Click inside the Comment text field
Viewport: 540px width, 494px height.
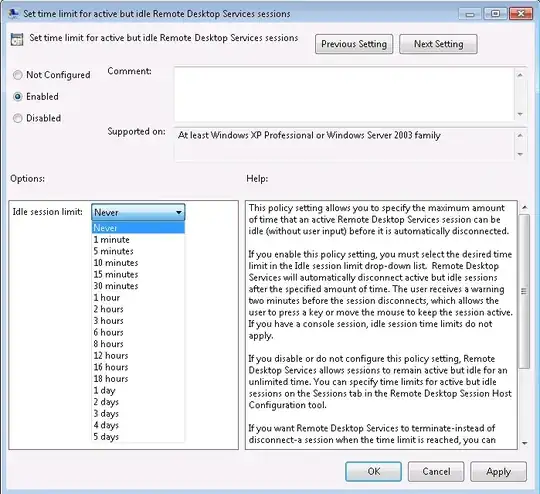coord(344,94)
